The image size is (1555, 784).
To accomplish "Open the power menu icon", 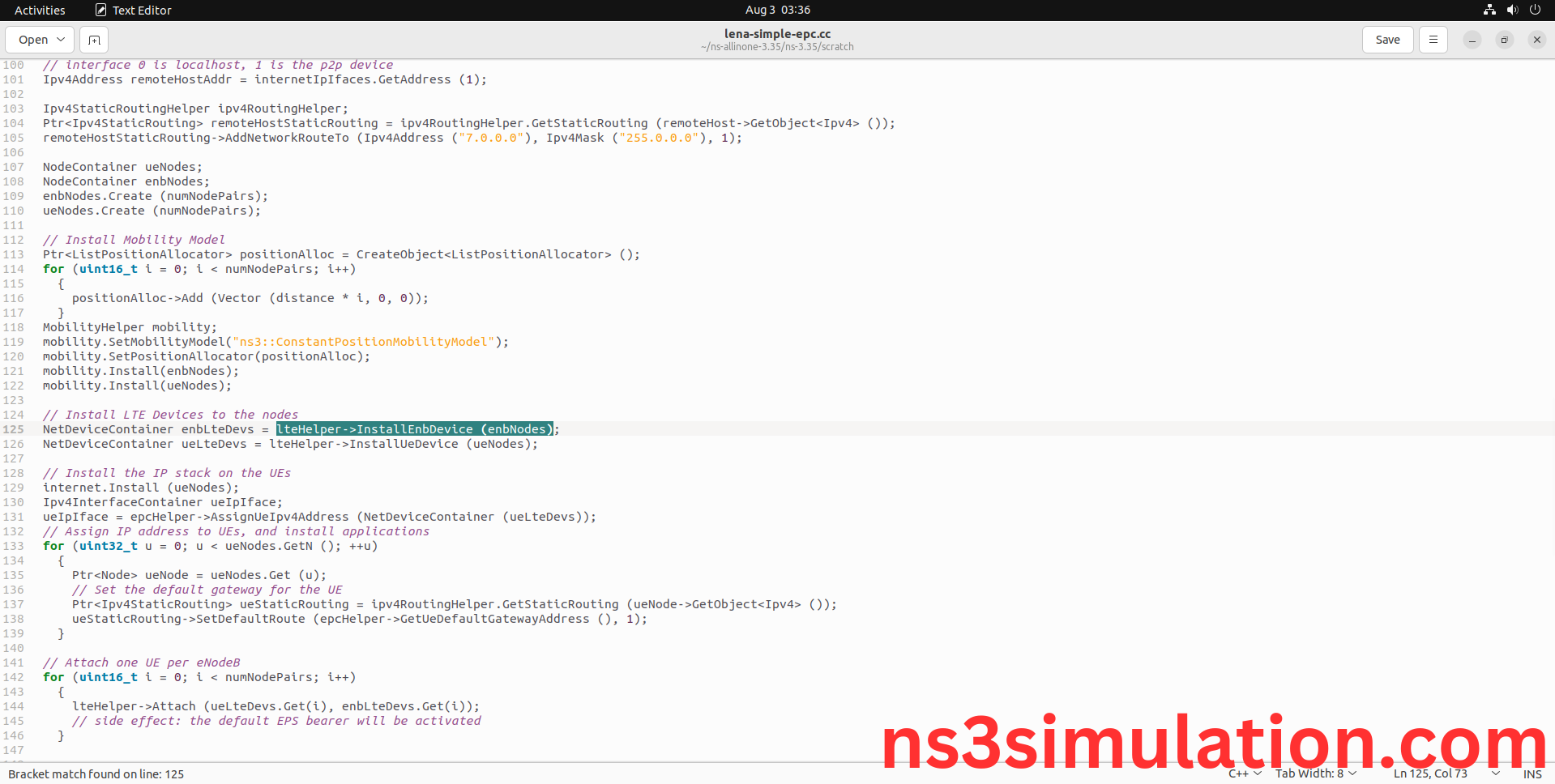I will (x=1535, y=10).
